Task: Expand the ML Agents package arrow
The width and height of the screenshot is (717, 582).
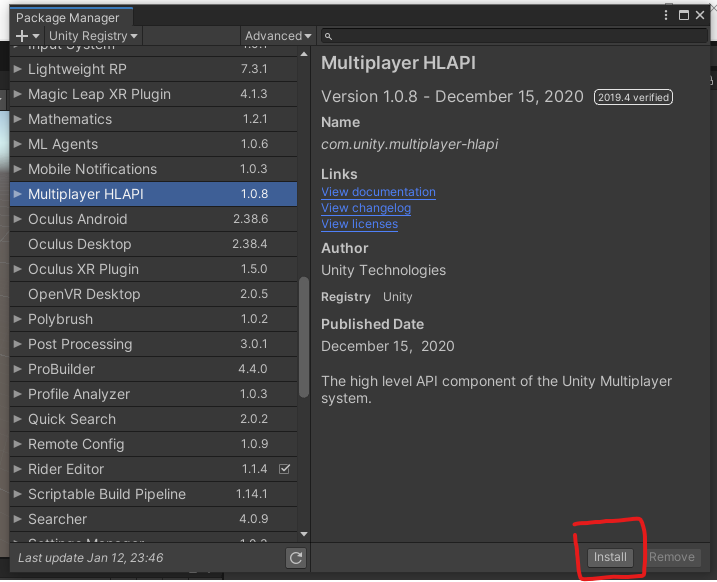Action: point(18,144)
